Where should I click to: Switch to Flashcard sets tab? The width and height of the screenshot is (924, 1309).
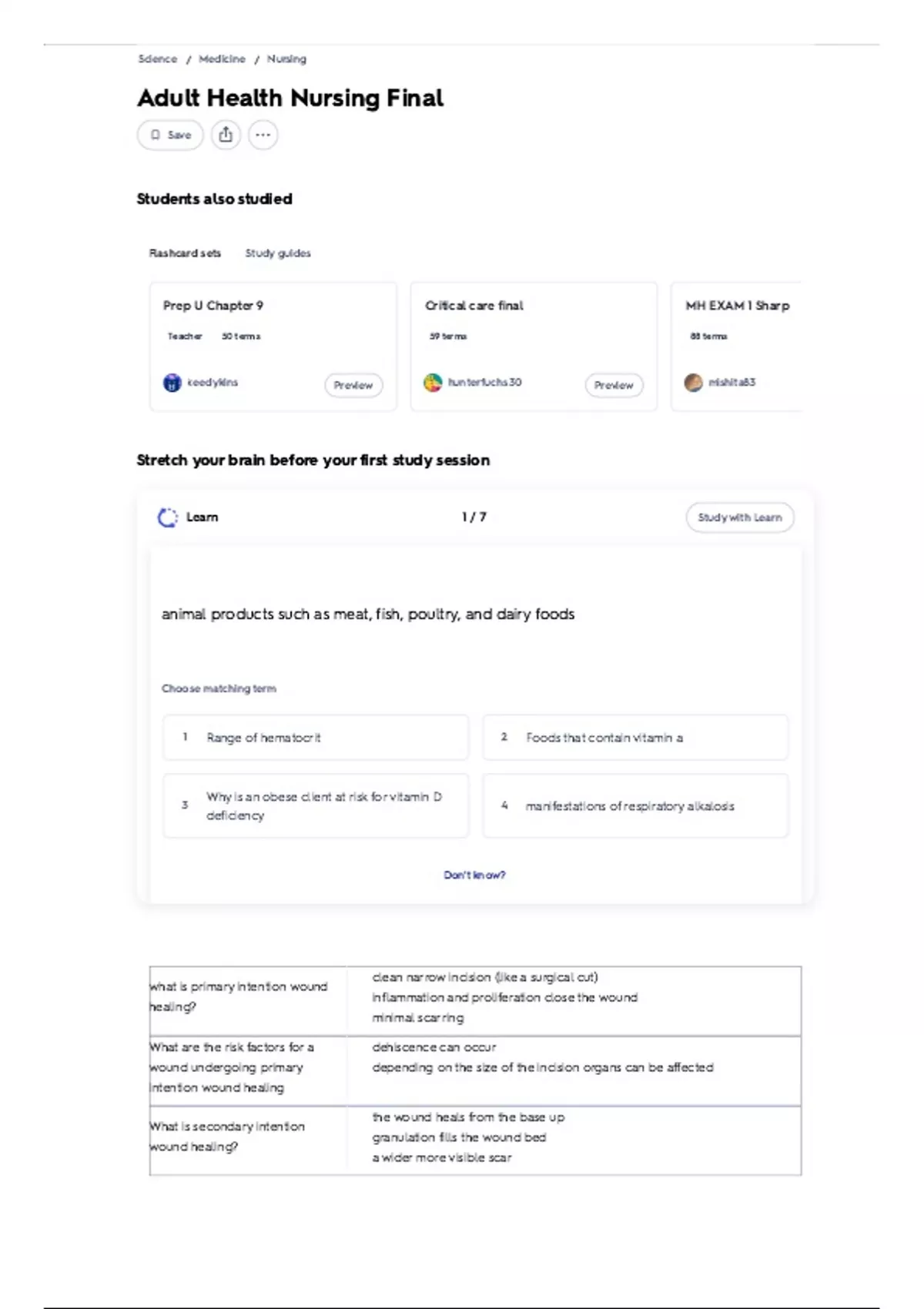click(185, 253)
